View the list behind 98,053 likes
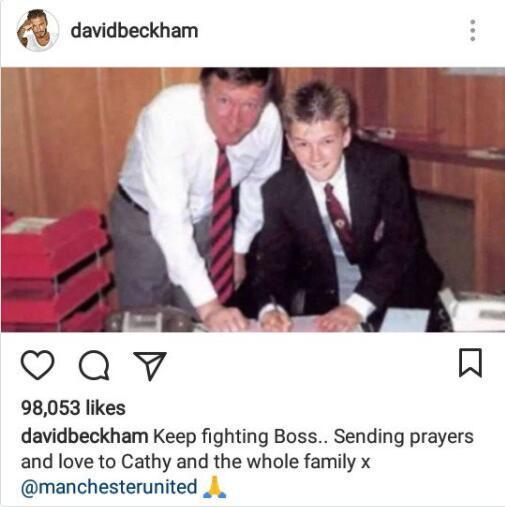 pyautogui.click(x=73, y=408)
